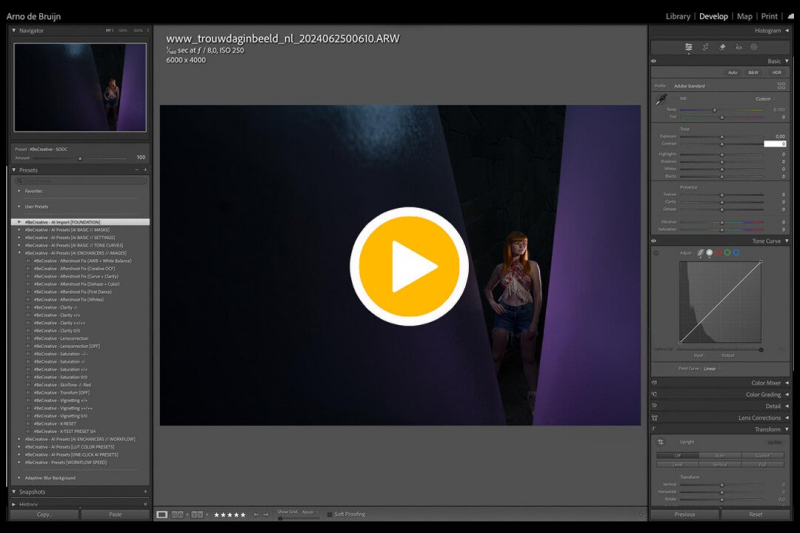
Task: Open the WB Custom dropdown
Action: (x=765, y=99)
